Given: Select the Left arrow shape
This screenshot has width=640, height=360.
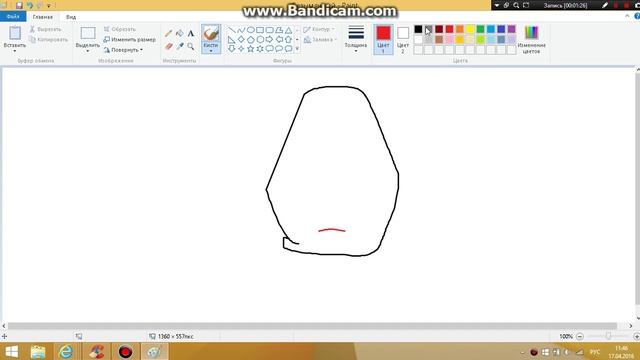Looking at the screenshot, I should coord(279,40).
